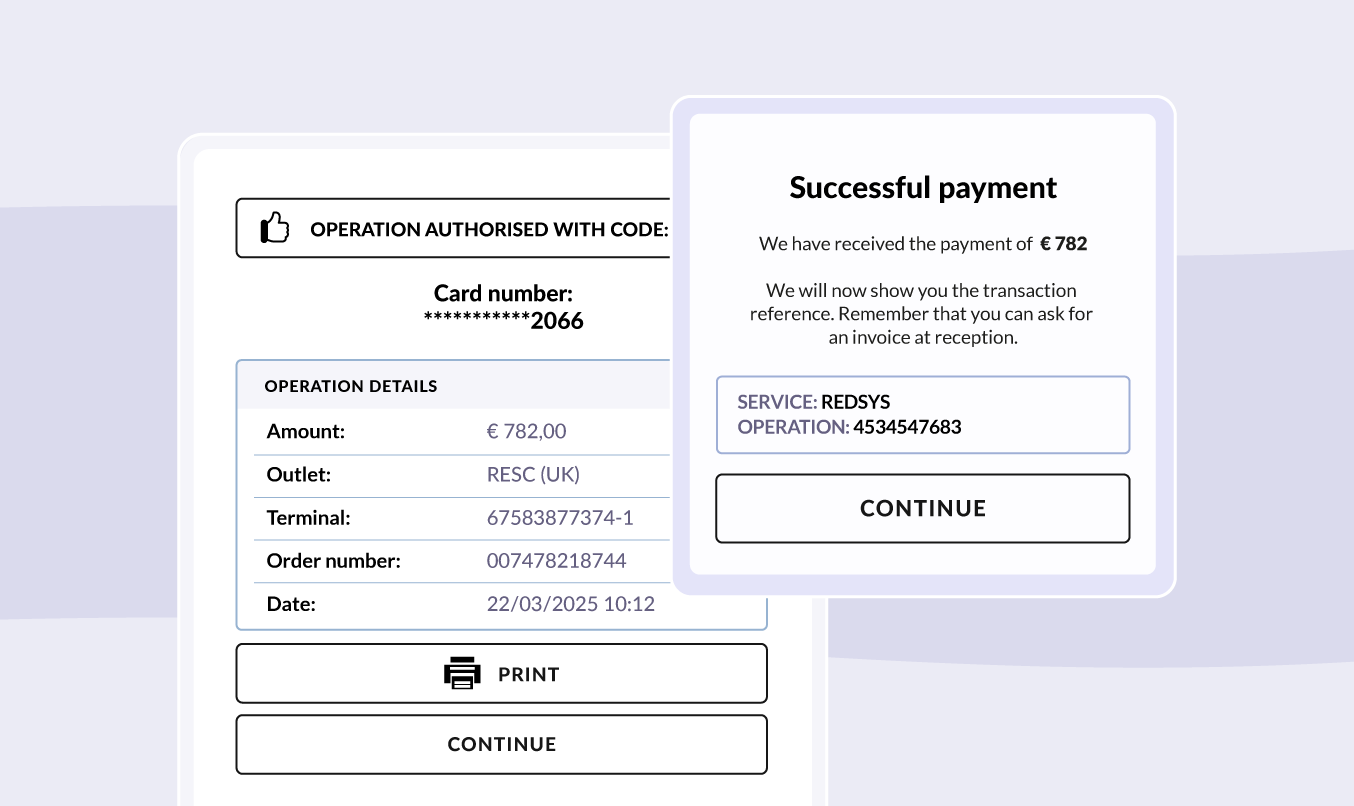The image size is (1354, 806).
Task: Select the operation number '4534547683'
Action: (907, 427)
